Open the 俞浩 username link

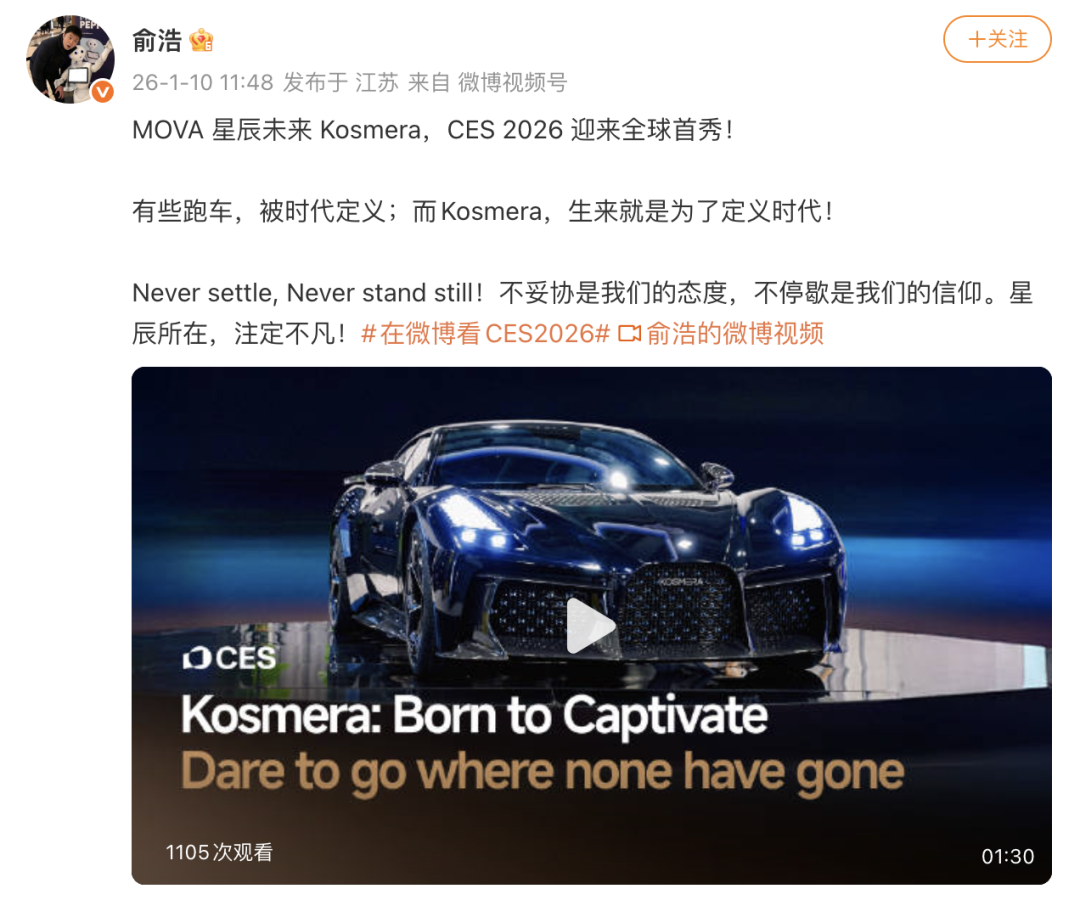coord(157,41)
